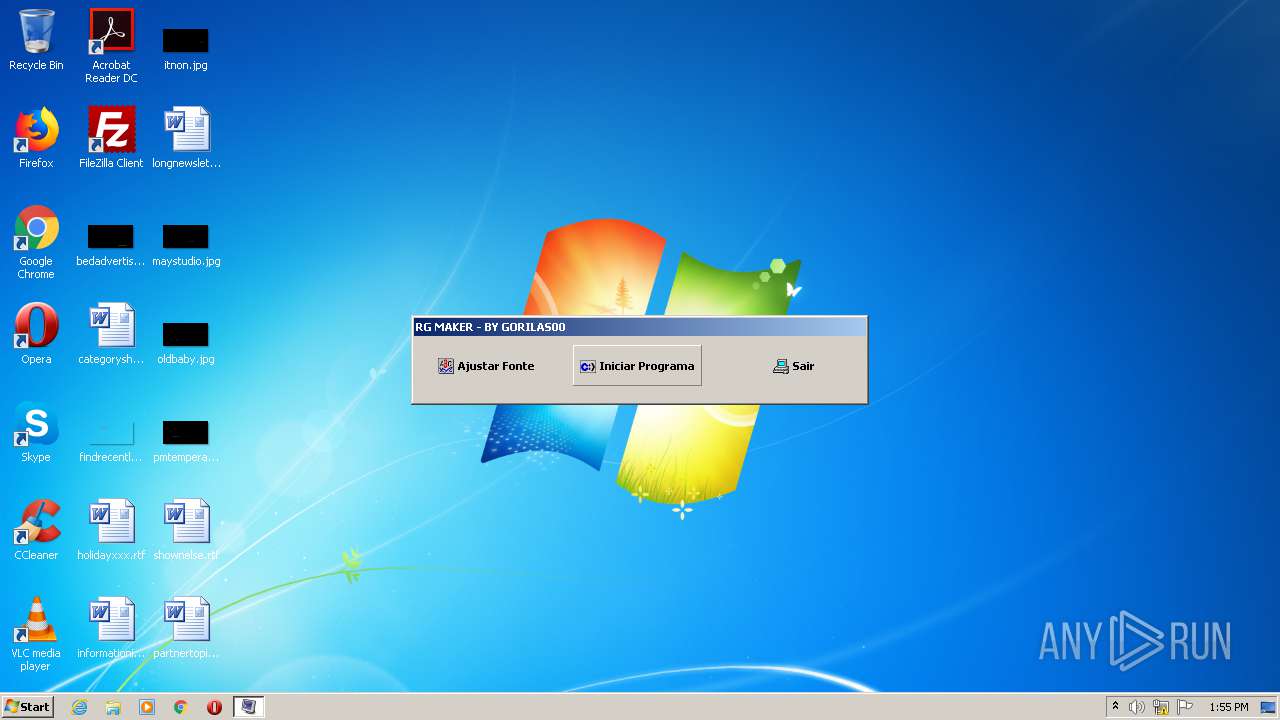The height and width of the screenshot is (720, 1280).
Task: Exit via the Sair button
Action: coord(794,366)
